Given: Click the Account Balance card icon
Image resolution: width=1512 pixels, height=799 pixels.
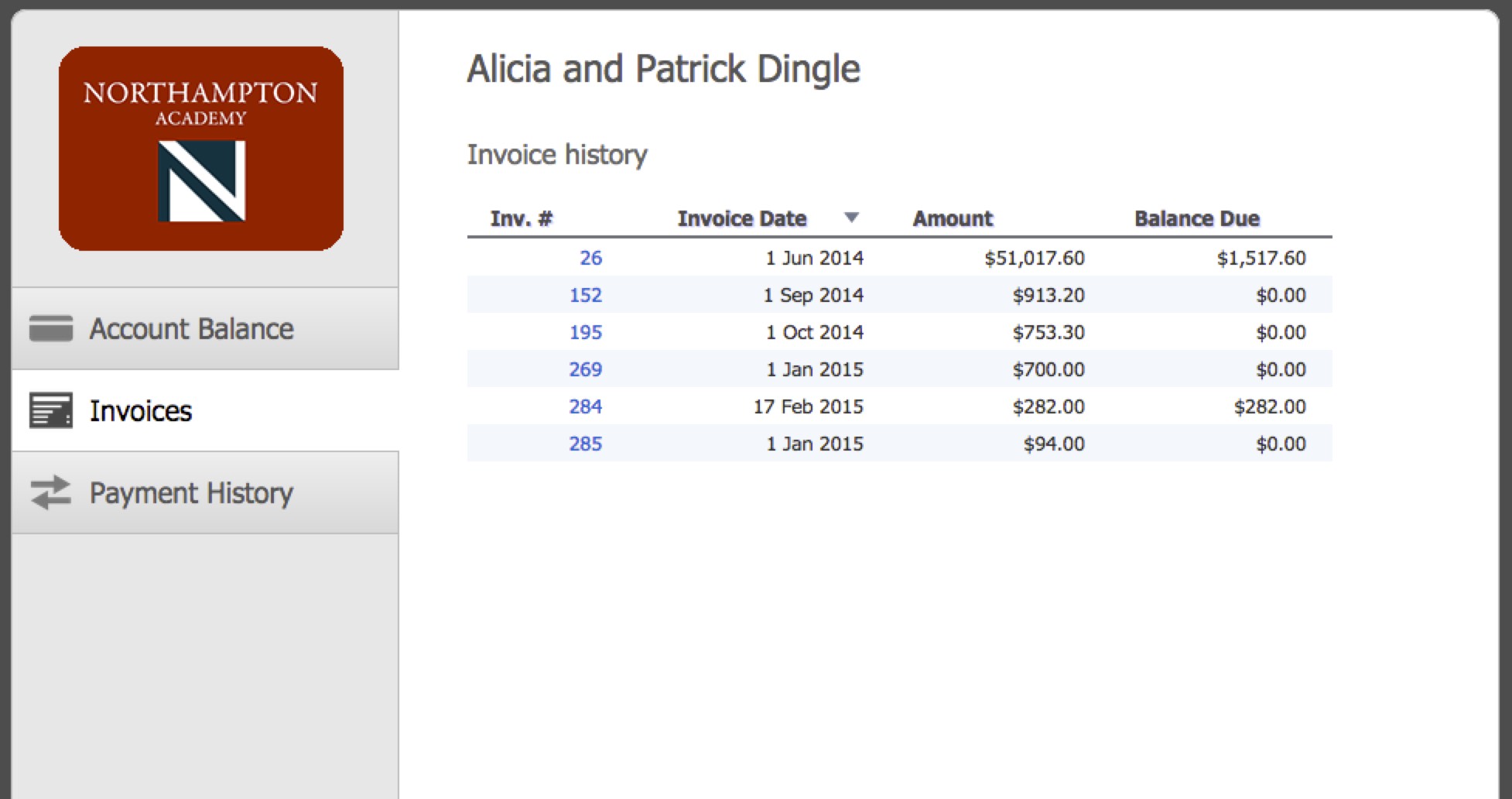Looking at the screenshot, I should [x=51, y=328].
